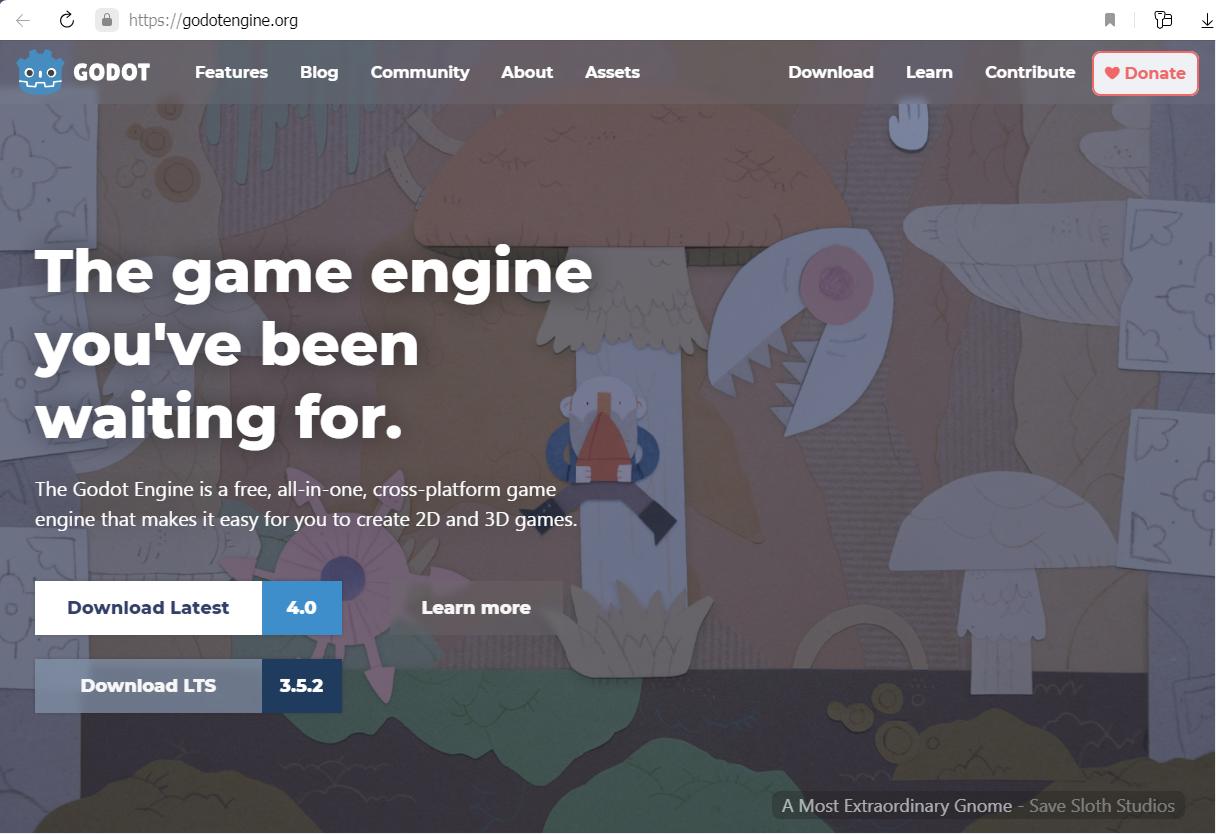The height and width of the screenshot is (834, 1216).
Task: Go to the Blog page
Action: click(319, 72)
